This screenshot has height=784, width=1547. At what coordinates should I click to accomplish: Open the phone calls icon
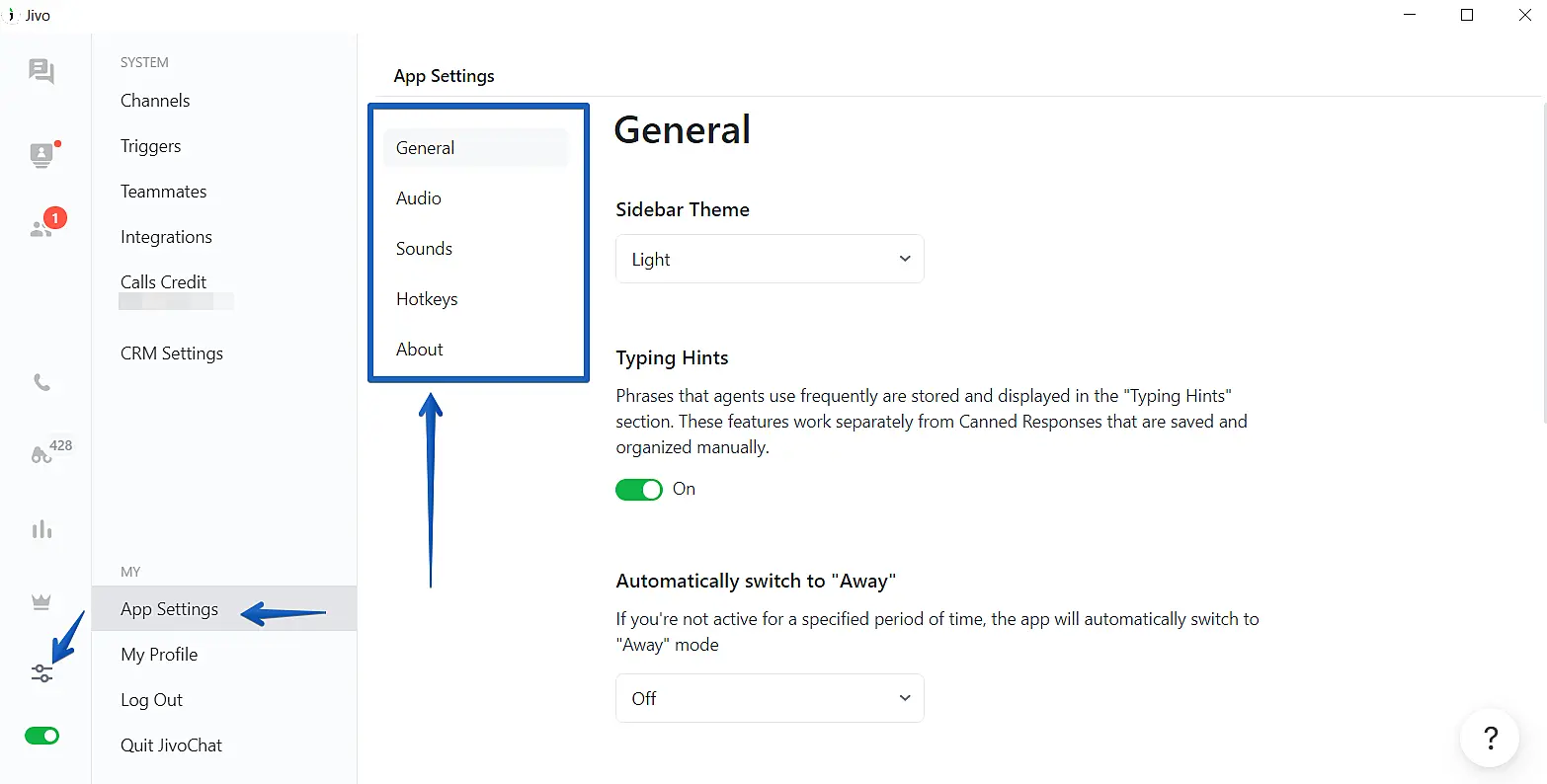[41, 383]
